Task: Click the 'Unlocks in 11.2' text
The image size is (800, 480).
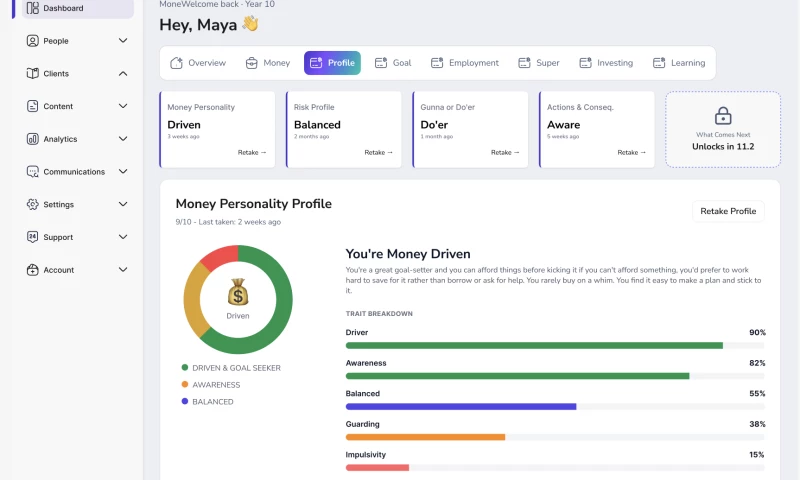Action: click(723, 146)
